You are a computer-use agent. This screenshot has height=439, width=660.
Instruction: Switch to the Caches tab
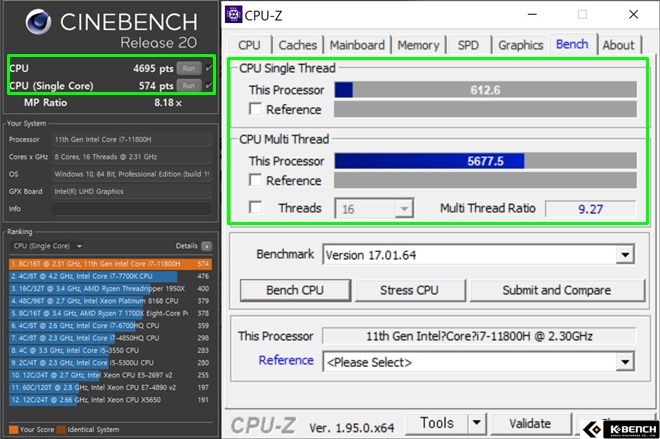[298, 45]
